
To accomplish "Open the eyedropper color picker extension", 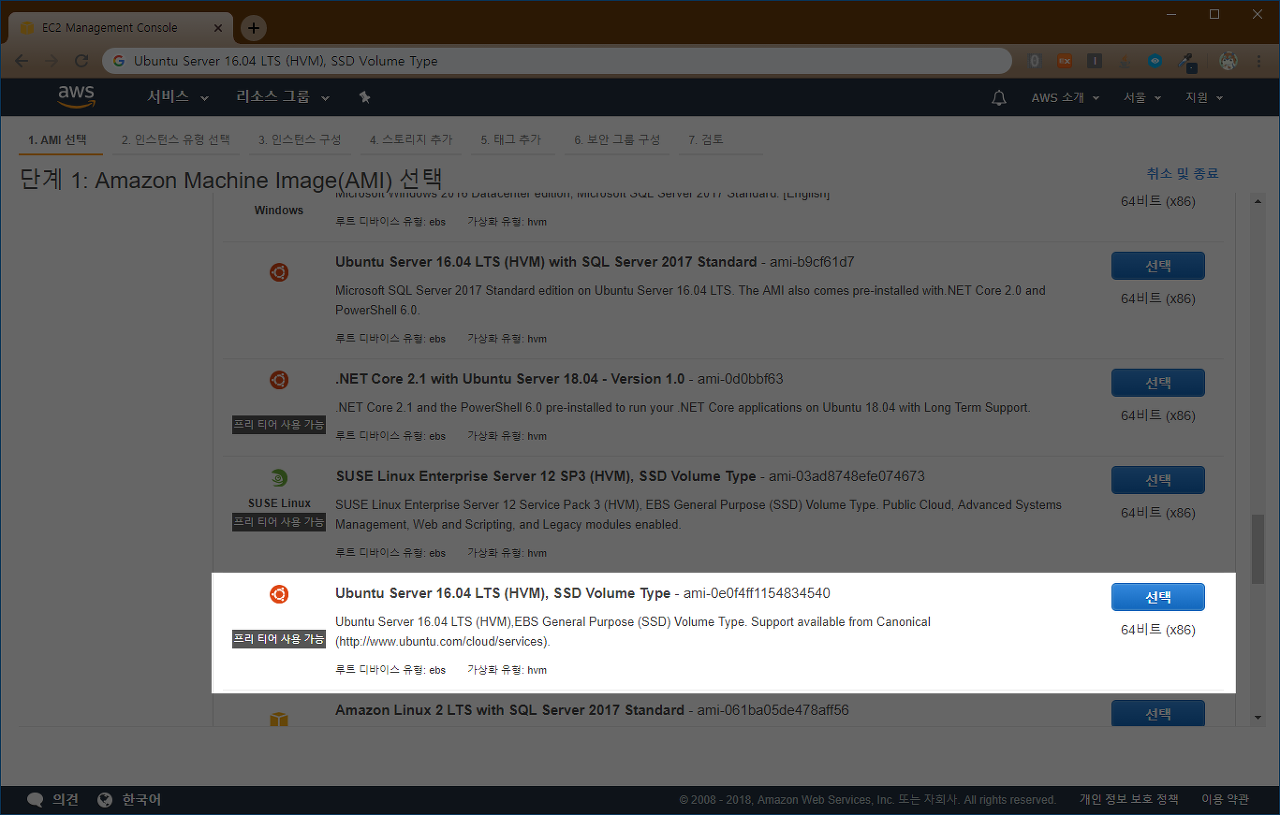I will (x=1188, y=61).
